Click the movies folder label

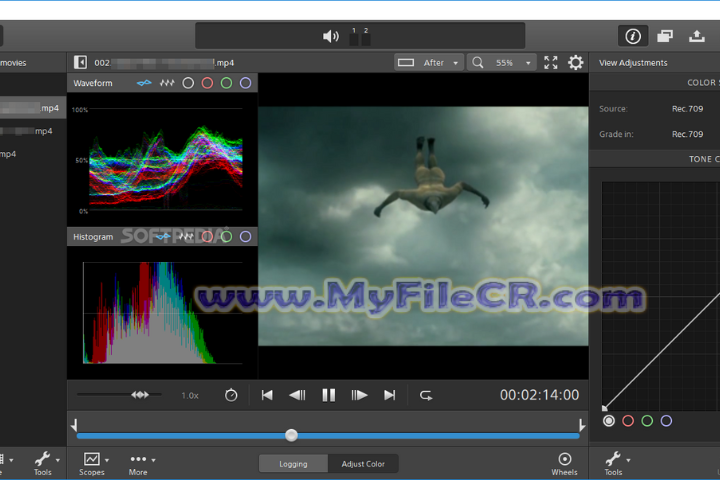13,63
